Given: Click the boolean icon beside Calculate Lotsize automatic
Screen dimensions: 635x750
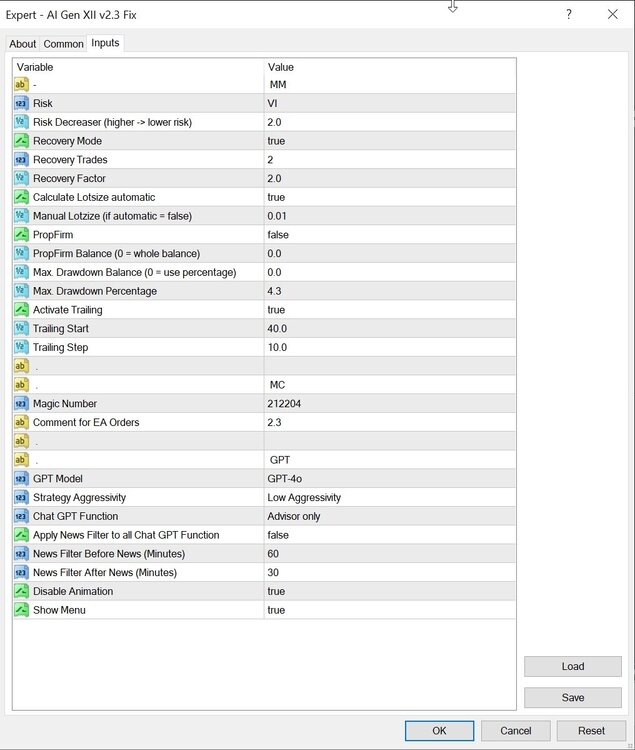Looking at the screenshot, I should (21, 197).
